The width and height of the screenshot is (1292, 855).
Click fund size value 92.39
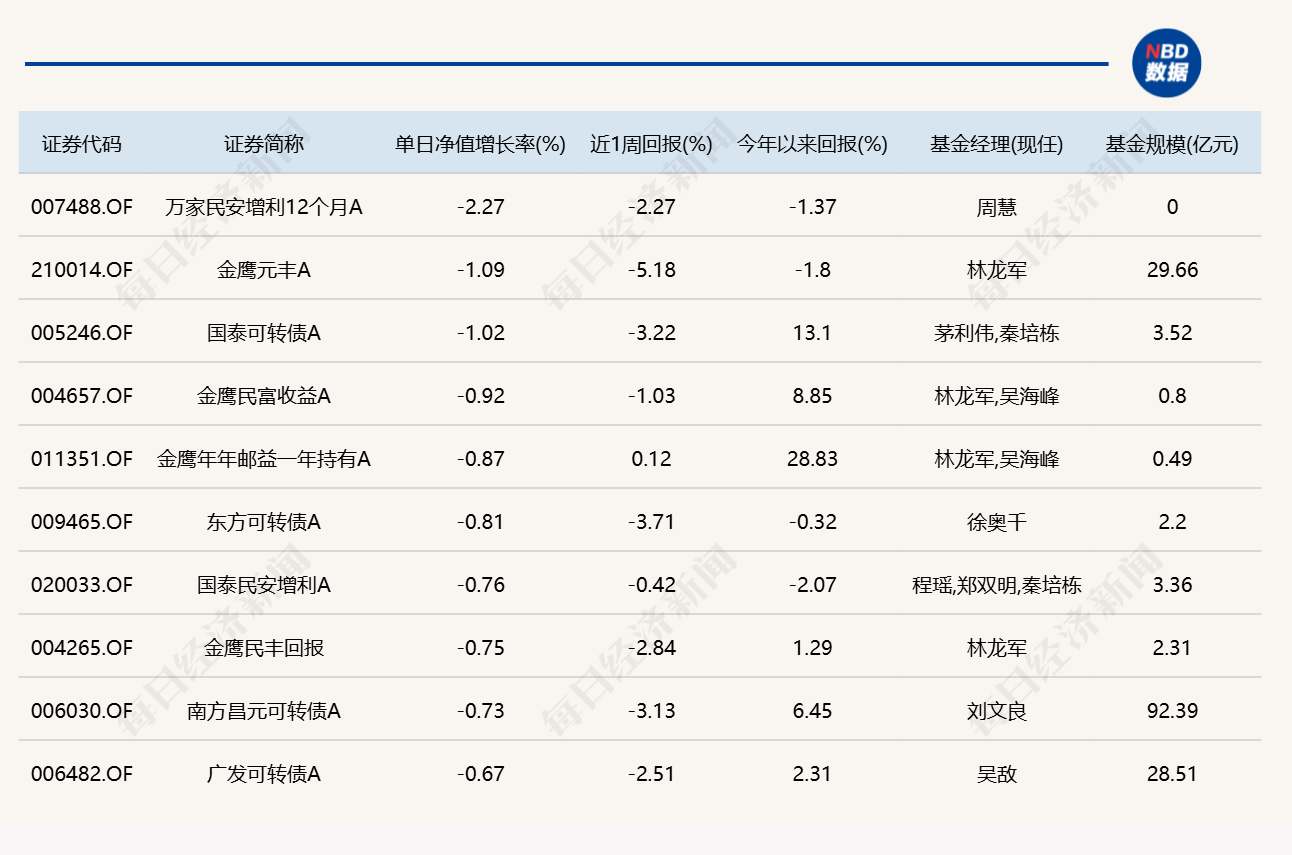click(x=1172, y=711)
